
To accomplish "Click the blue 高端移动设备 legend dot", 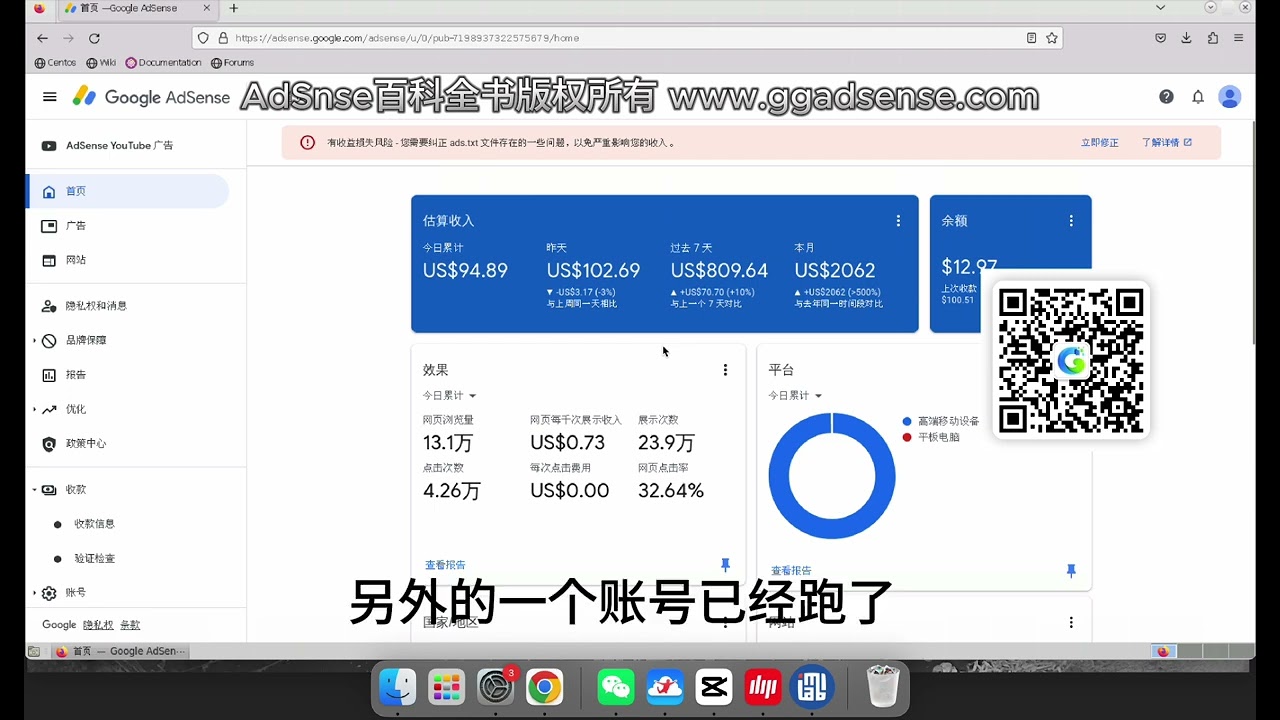I will (907, 422).
